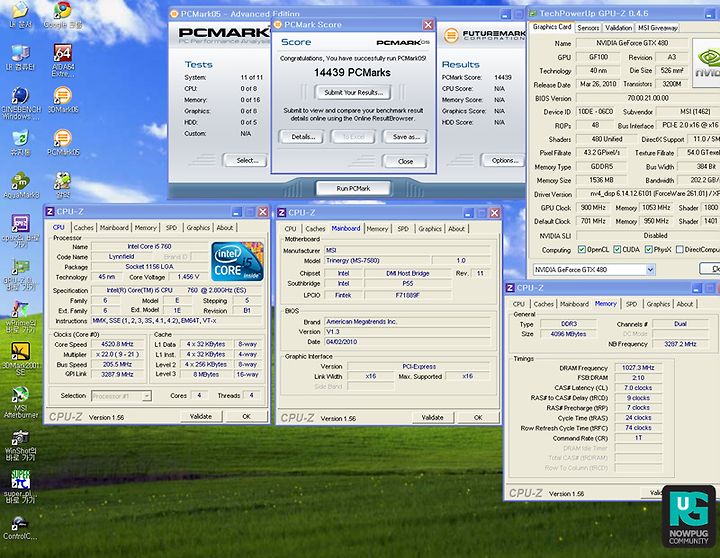Click the NB Frequency value in Memory tab
The image size is (720, 558).
click(681, 344)
